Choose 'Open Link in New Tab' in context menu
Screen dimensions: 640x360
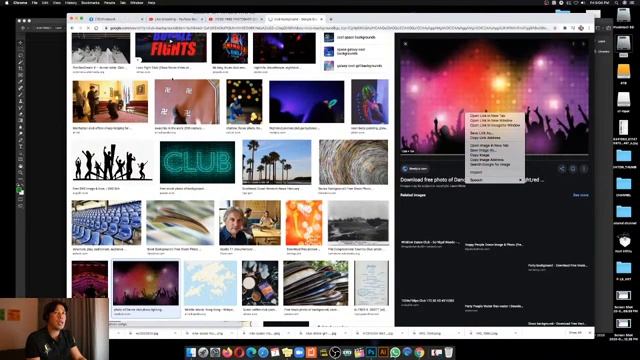[487, 116]
